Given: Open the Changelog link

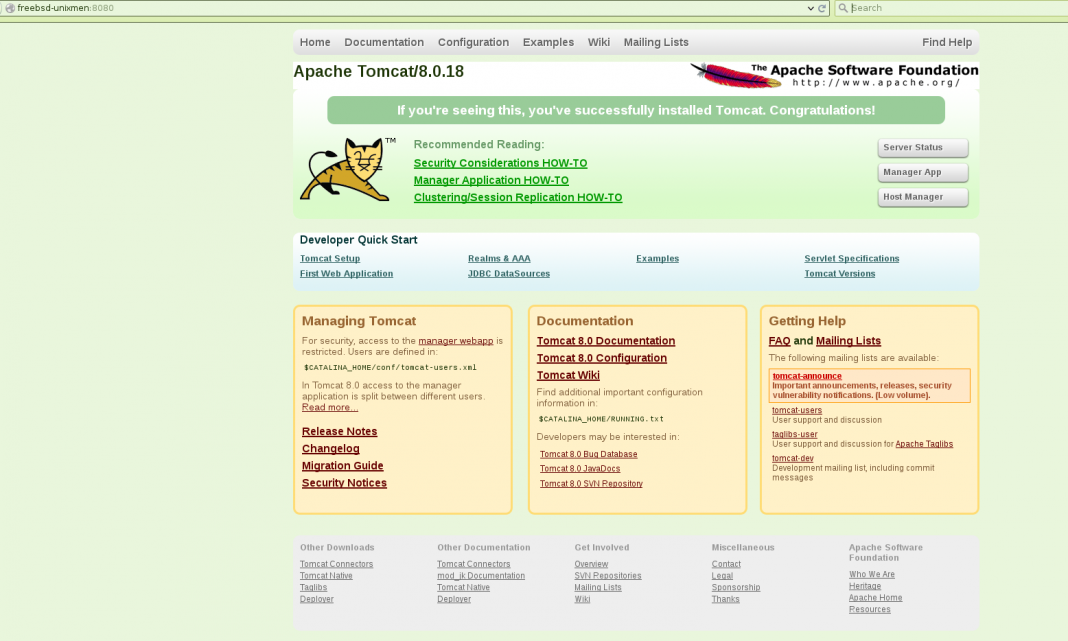Looking at the screenshot, I should pyautogui.click(x=330, y=449).
